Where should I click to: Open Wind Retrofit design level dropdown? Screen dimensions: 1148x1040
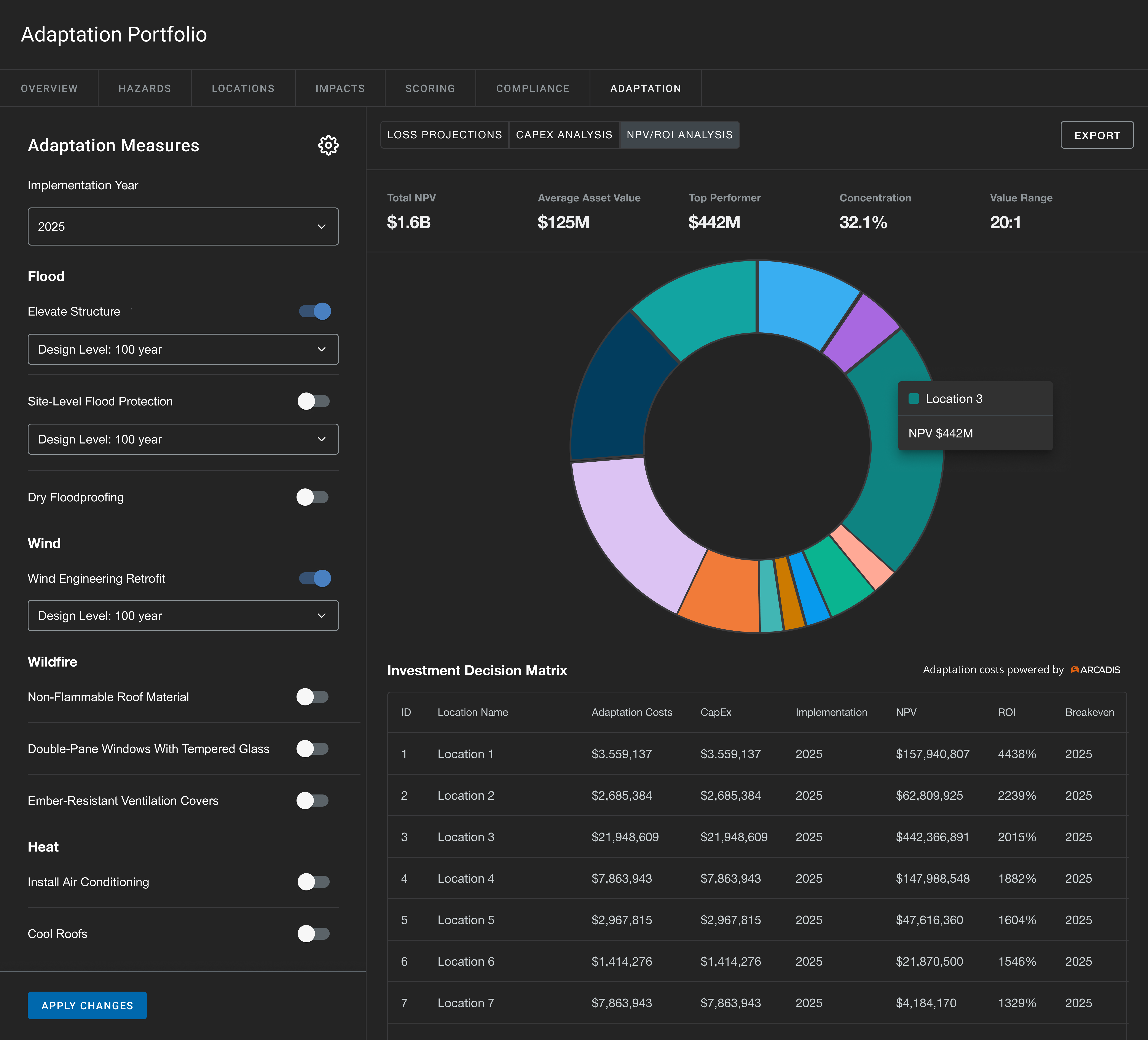coord(183,616)
